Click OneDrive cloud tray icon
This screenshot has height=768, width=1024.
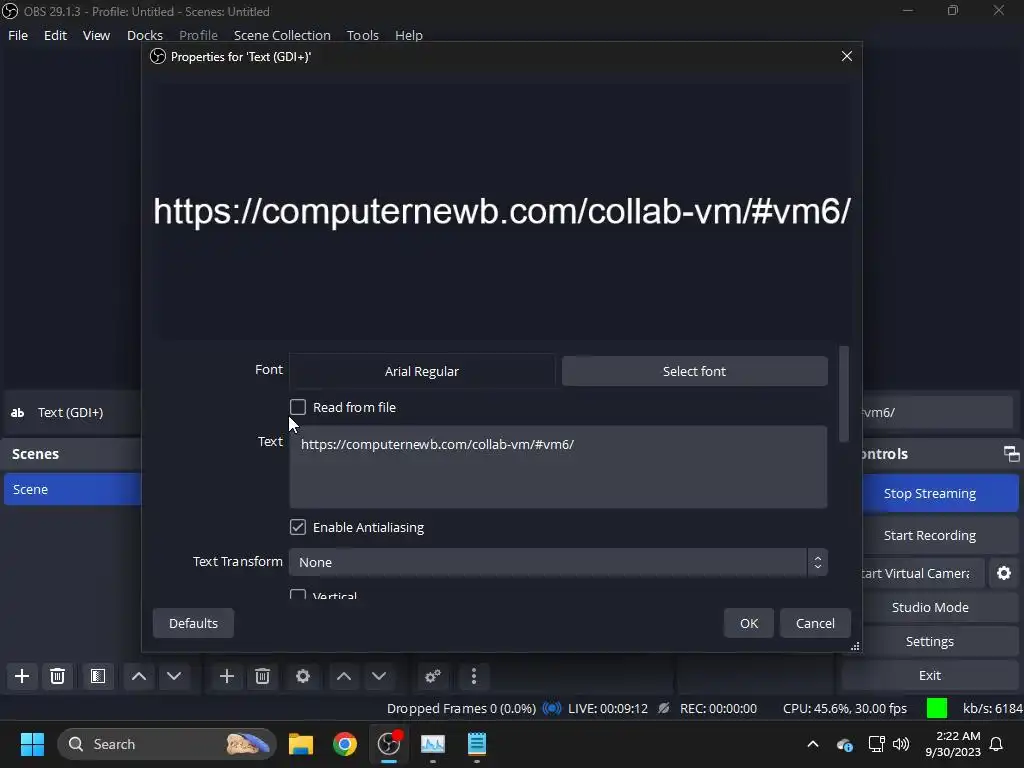tap(844, 744)
